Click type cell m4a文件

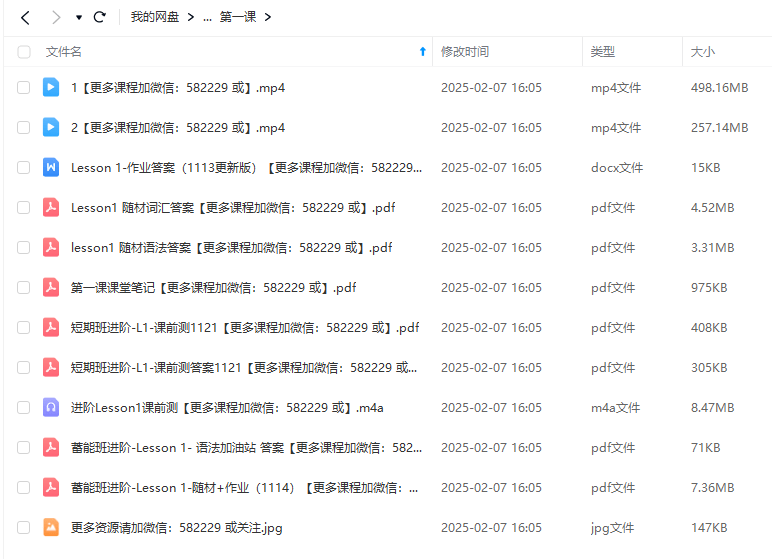[615, 407]
